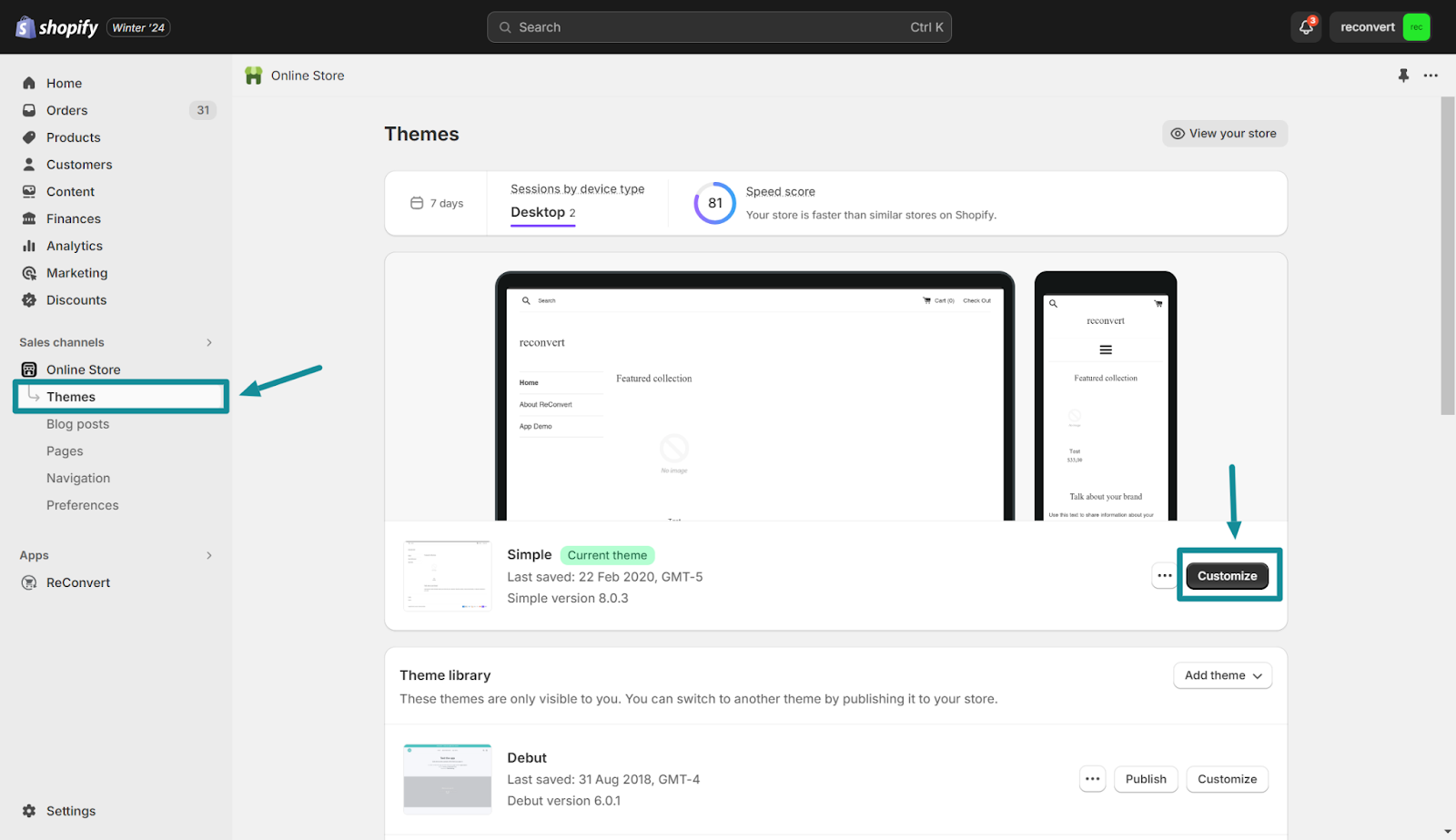1456x840 pixels.
Task: Click the scroll-down arrow of the scrollbar
Action: coord(1448,832)
